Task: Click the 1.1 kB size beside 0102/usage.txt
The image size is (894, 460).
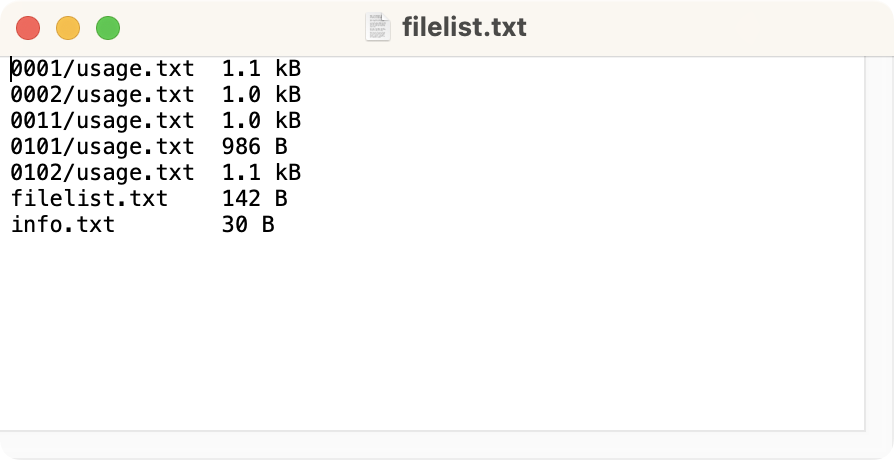Action: click(x=261, y=173)
